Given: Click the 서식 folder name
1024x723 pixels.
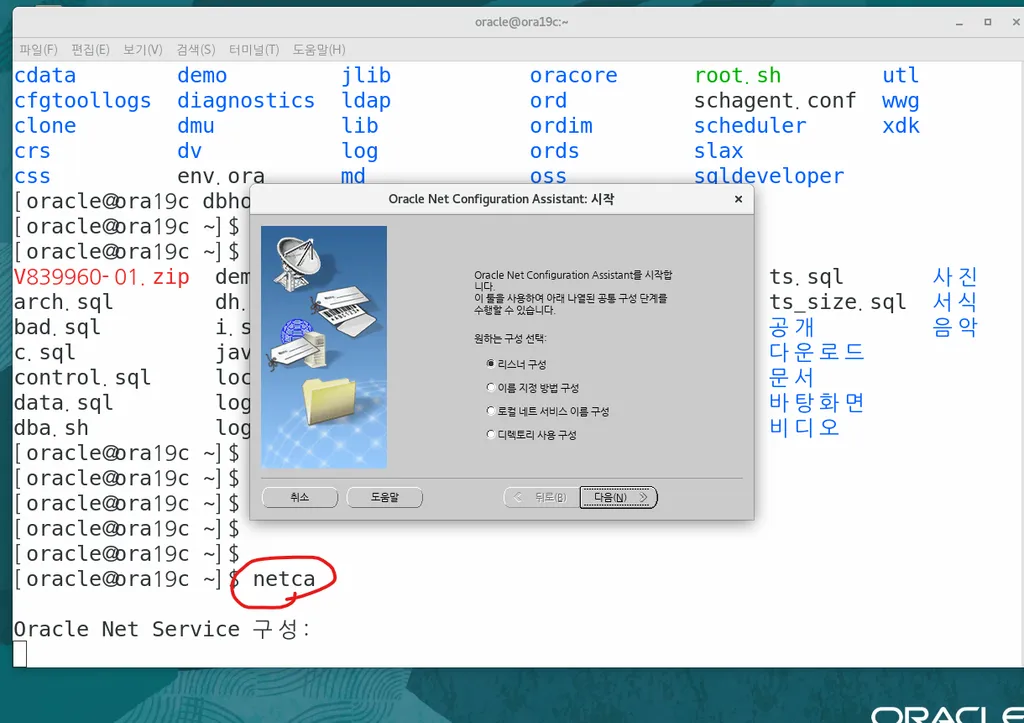Looking at the screenshot, I should click(x=955, y=302).
